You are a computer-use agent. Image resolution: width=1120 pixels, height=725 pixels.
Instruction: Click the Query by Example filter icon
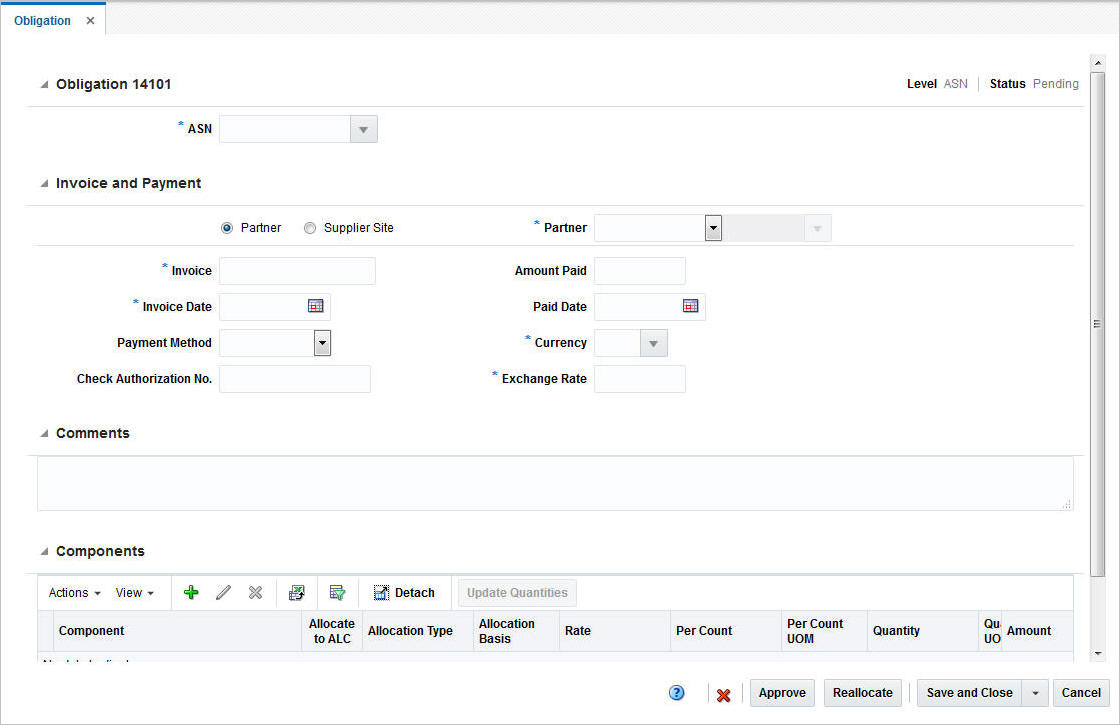[337, 592]
